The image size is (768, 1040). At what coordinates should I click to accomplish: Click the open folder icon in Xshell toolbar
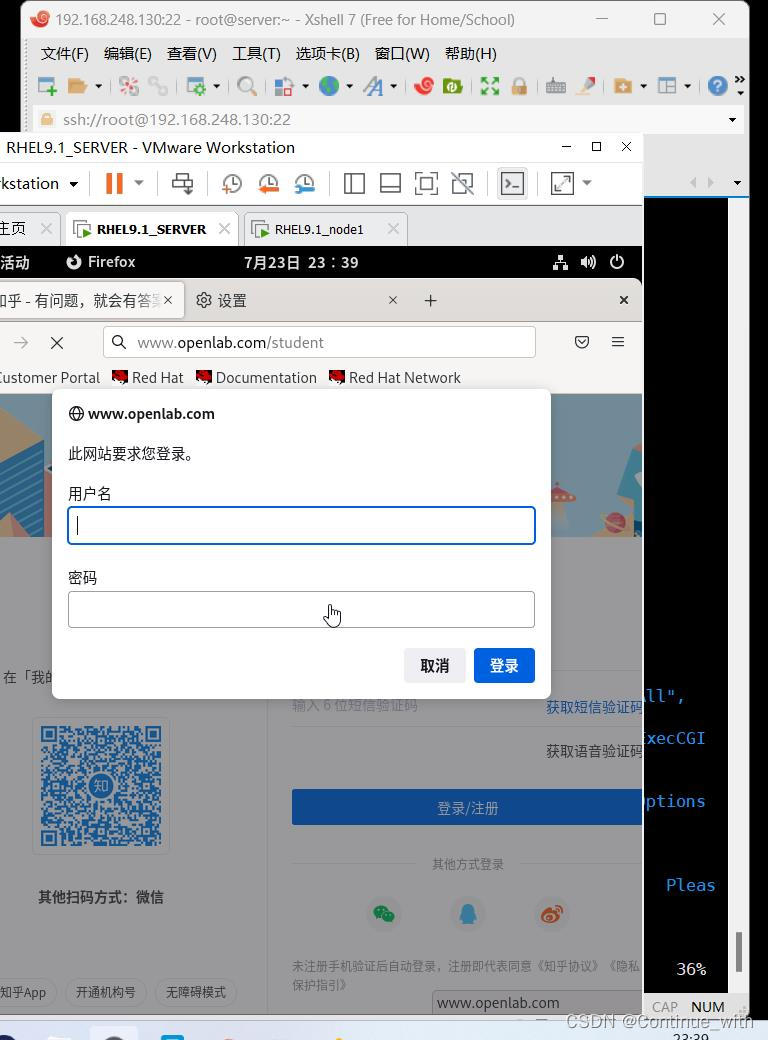(78, 86)
